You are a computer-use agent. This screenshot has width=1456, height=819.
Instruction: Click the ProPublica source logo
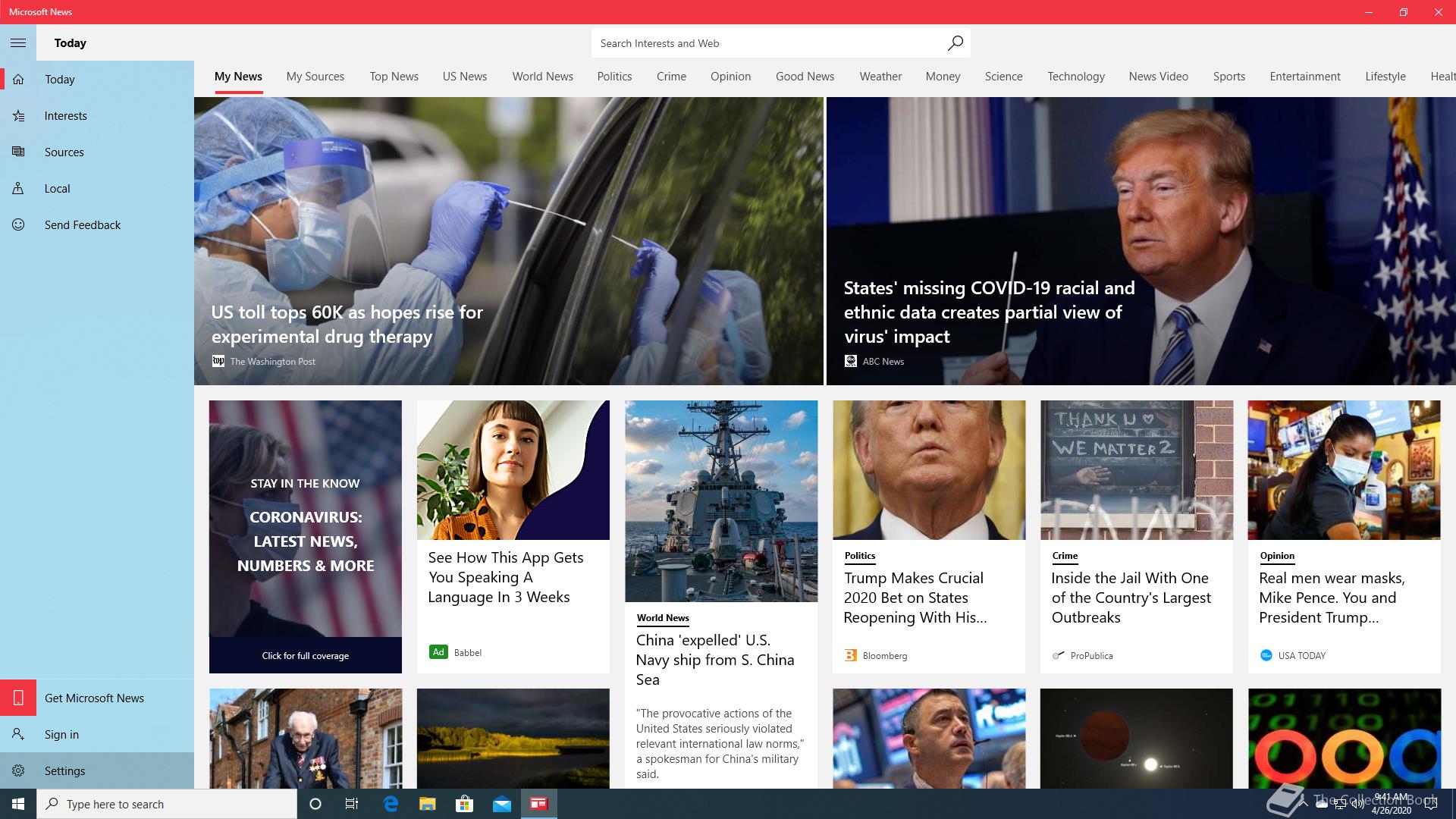[1059, 655]
